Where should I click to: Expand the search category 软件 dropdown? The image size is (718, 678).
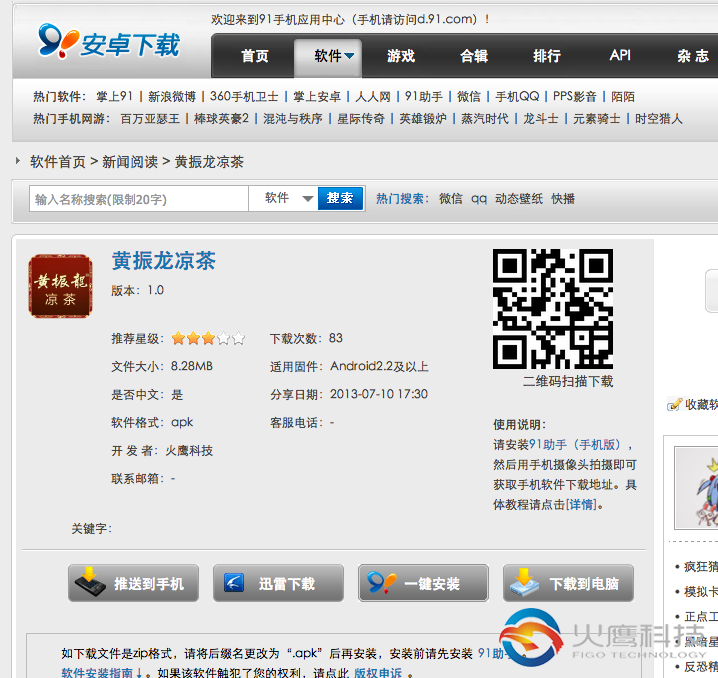pos(288,199)
